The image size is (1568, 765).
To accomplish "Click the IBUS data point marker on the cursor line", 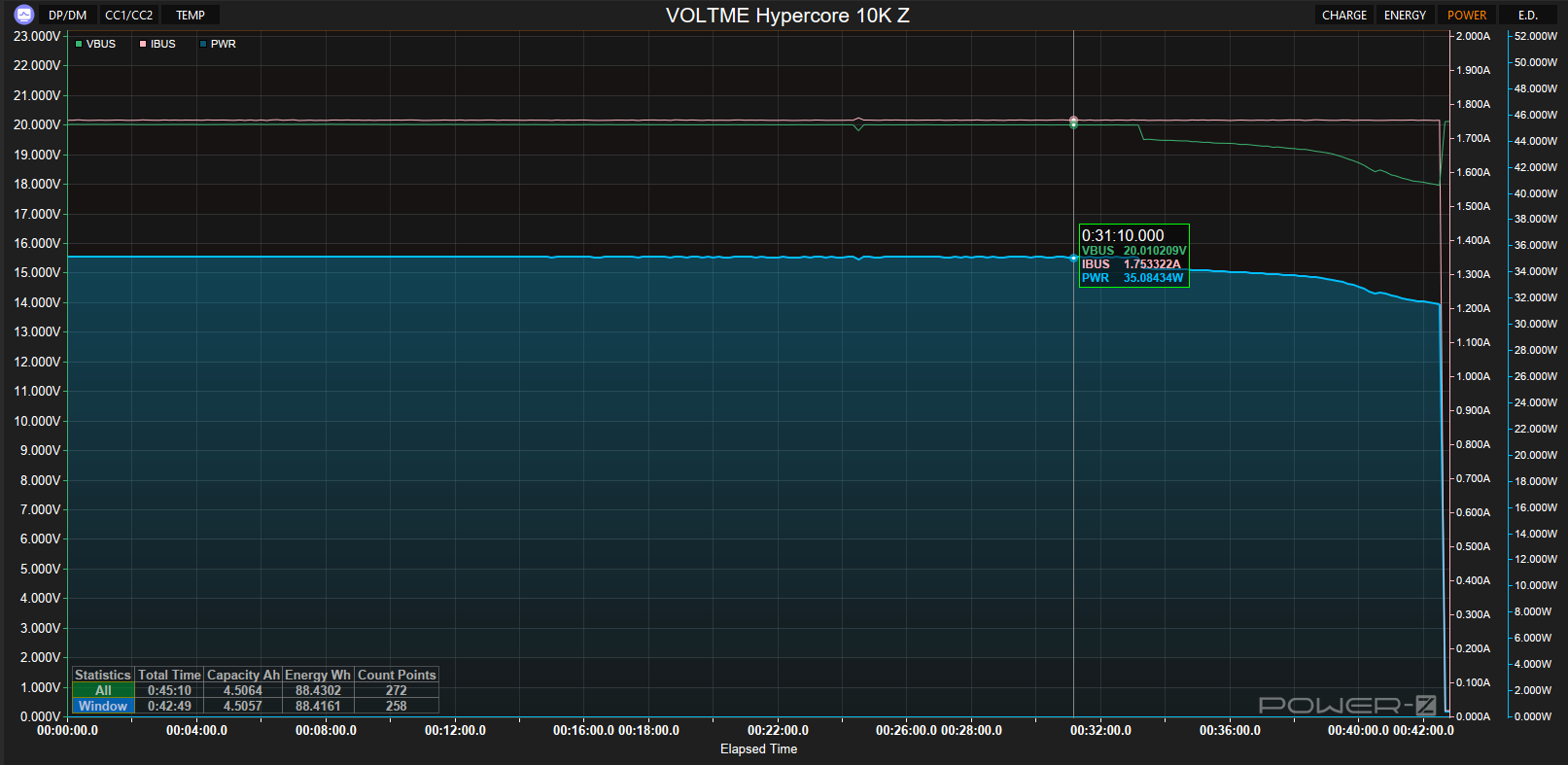I will [1073, 121].
